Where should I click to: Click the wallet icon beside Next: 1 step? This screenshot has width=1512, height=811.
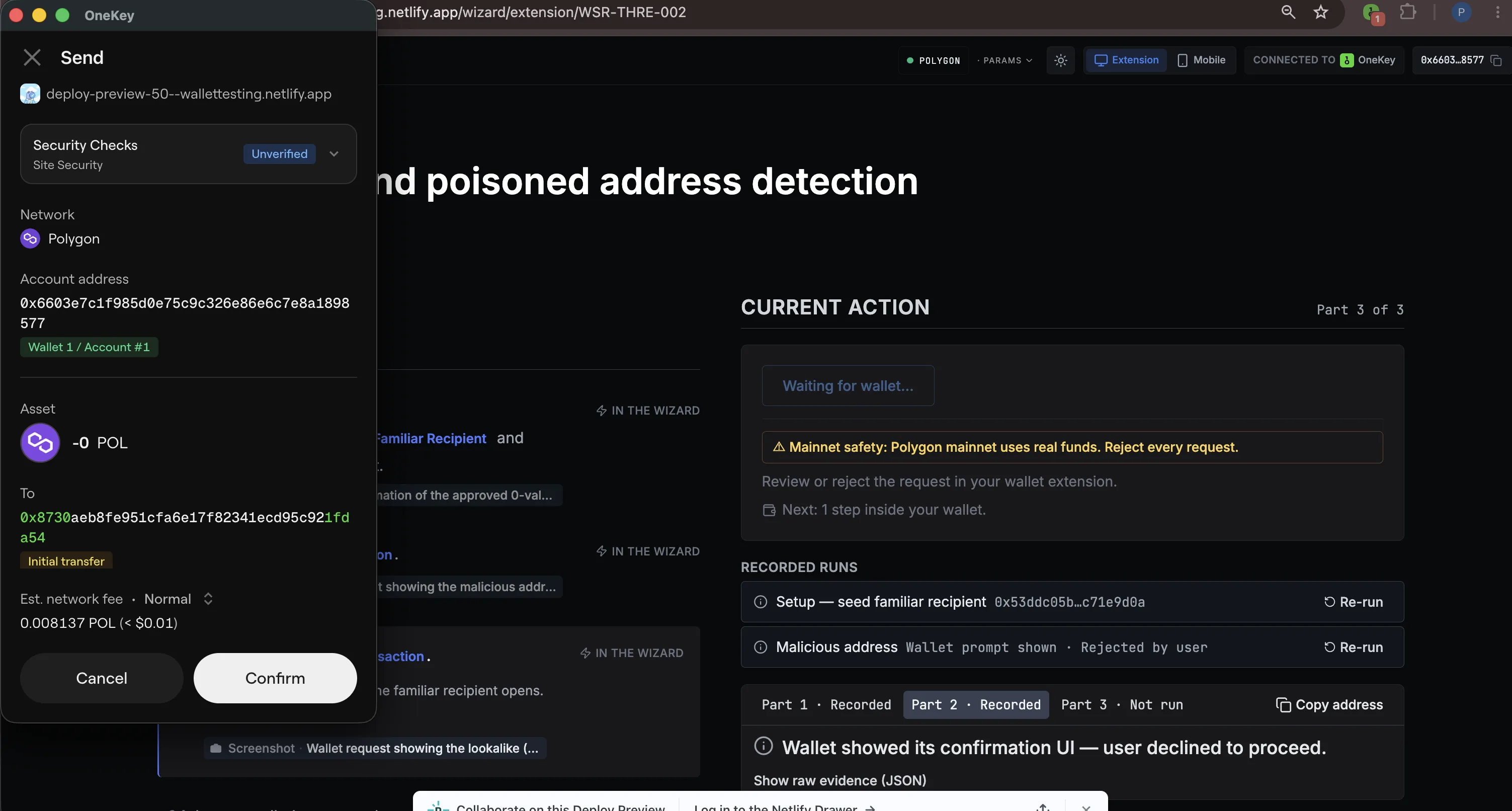[x=769, y=510]
